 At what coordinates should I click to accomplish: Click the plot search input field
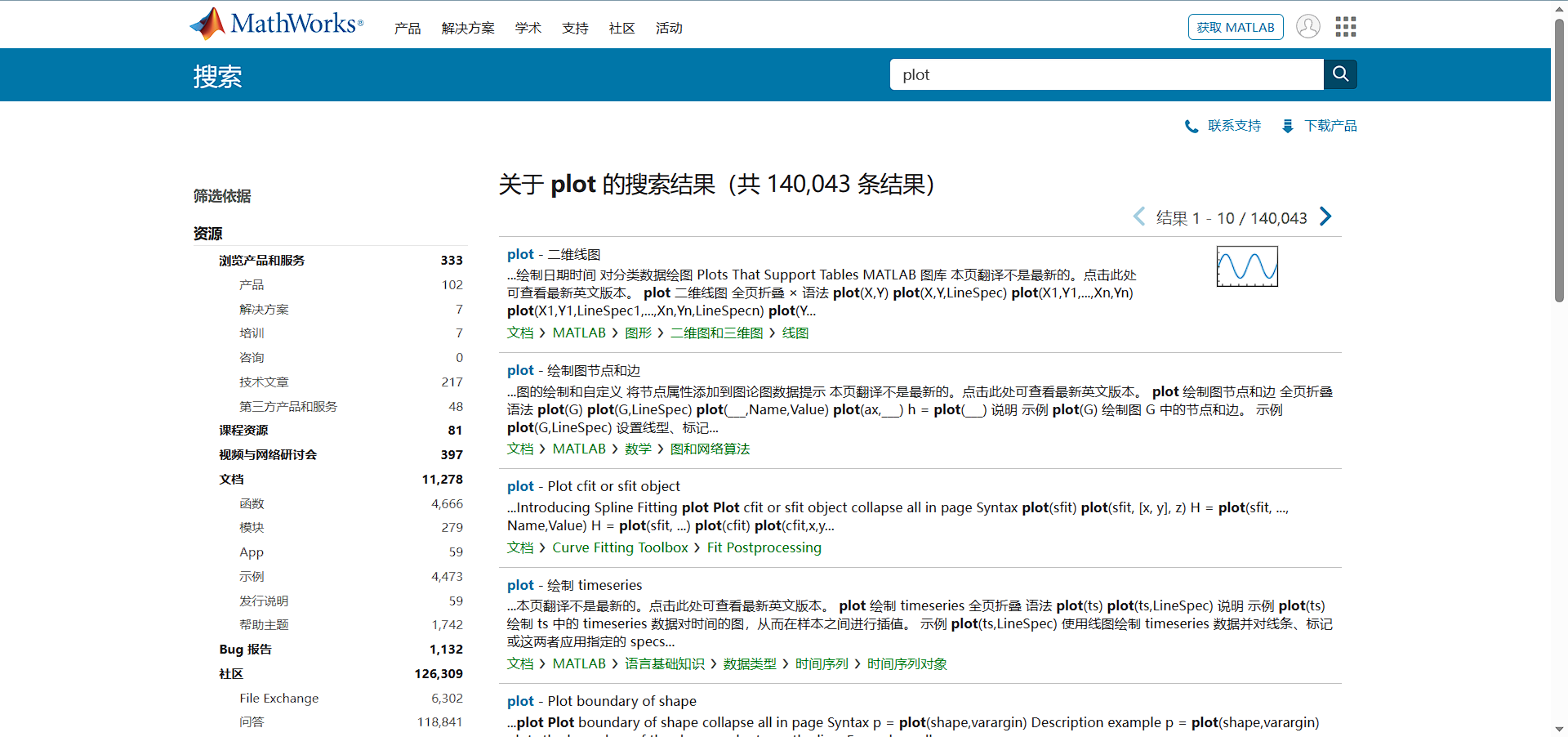1107,74
